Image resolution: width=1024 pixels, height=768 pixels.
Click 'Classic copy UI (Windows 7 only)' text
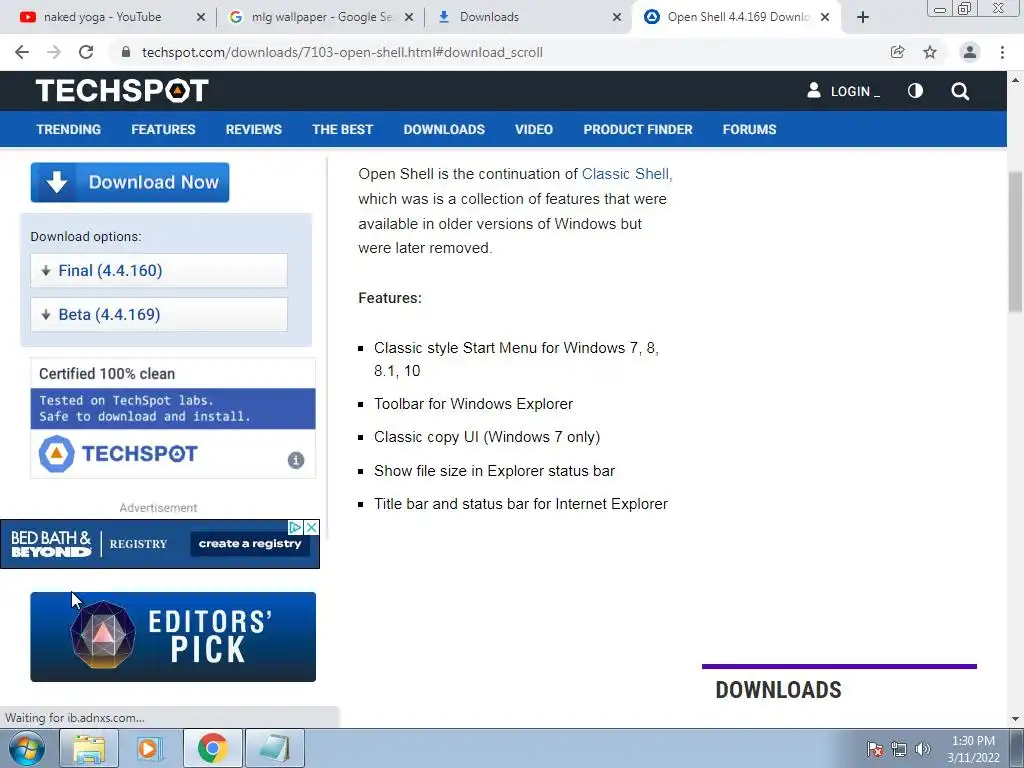(x=487, y=437)
